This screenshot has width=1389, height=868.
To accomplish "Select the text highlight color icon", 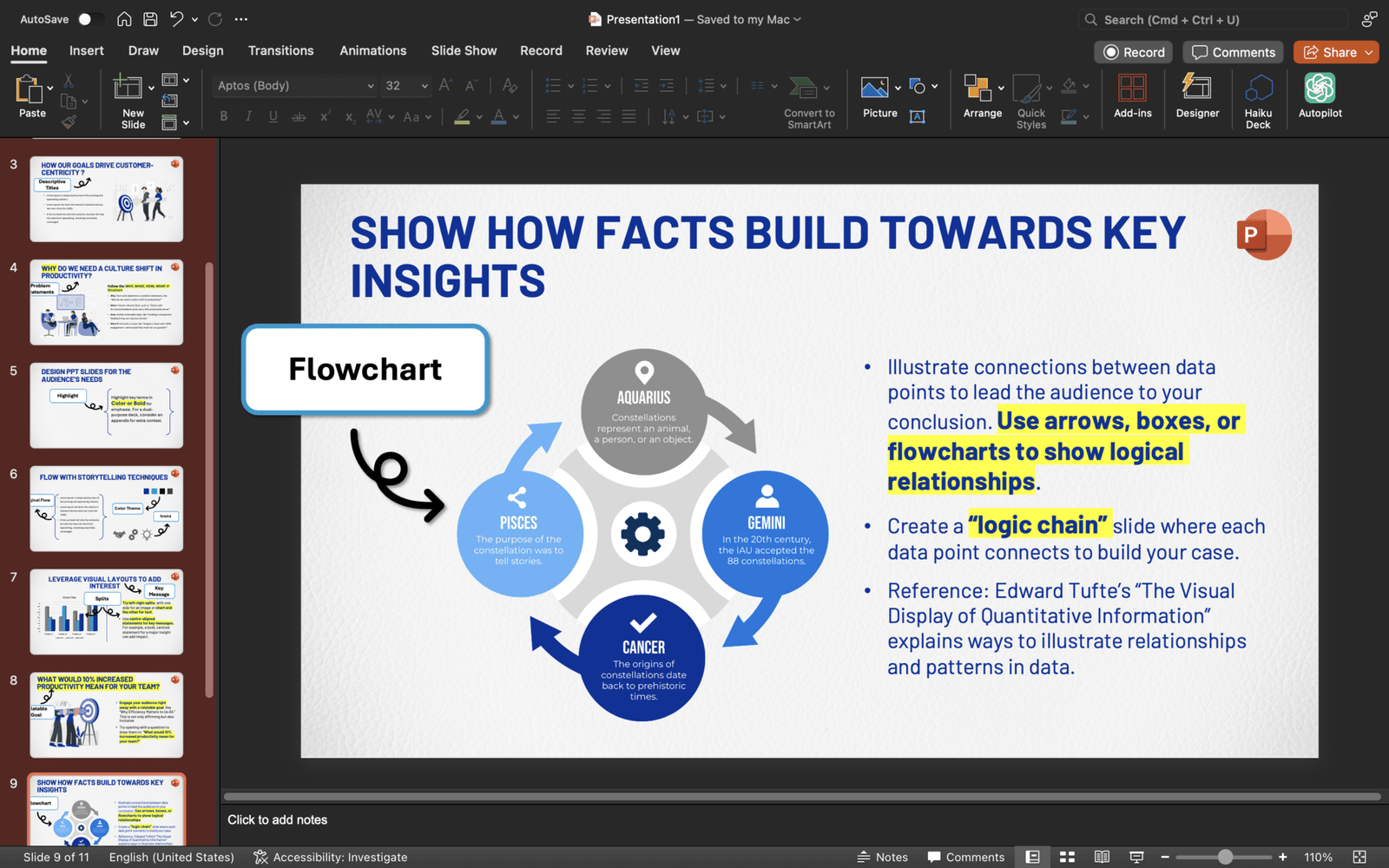I will point(462,116).
